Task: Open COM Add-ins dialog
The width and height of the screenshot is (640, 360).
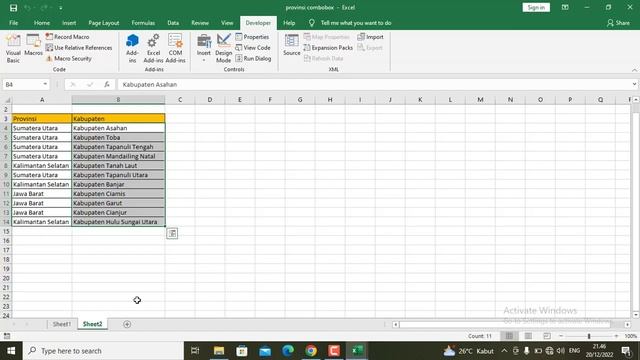Action: coord(176,49)
